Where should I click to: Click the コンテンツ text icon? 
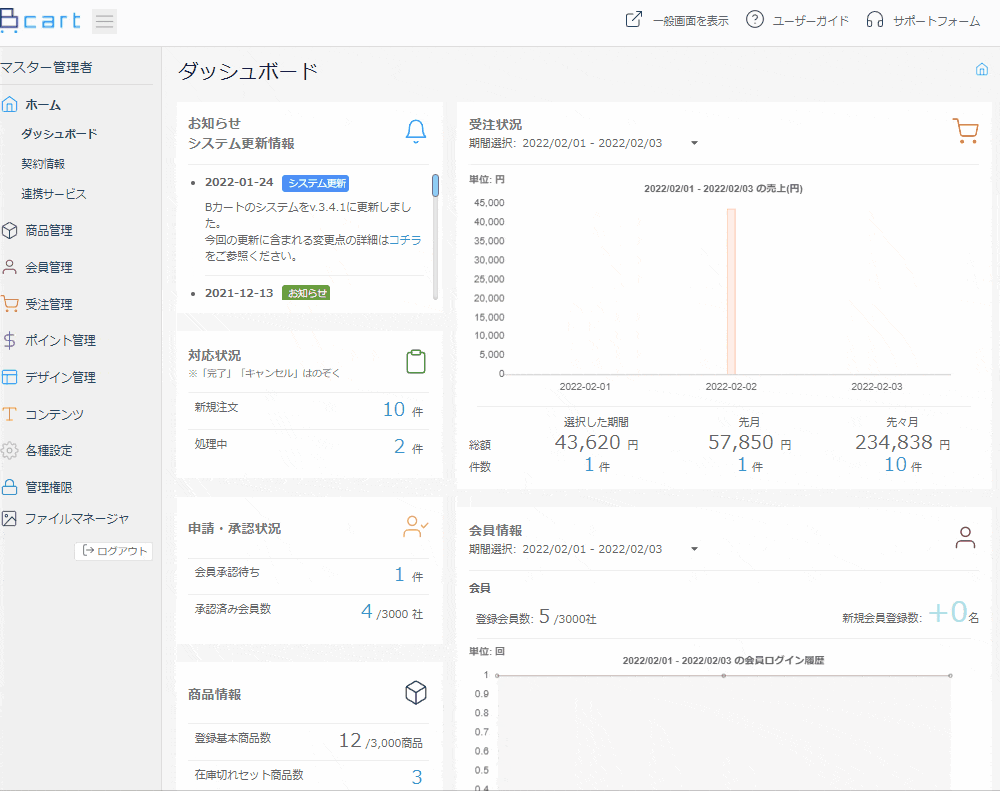[10, 414]
